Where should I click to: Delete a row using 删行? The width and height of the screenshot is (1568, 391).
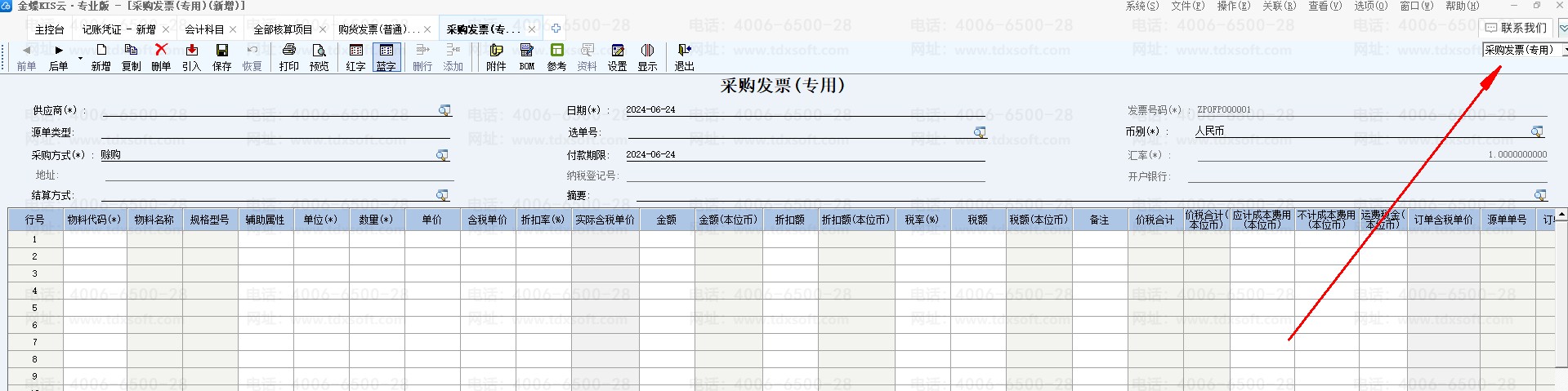[422, 58]
